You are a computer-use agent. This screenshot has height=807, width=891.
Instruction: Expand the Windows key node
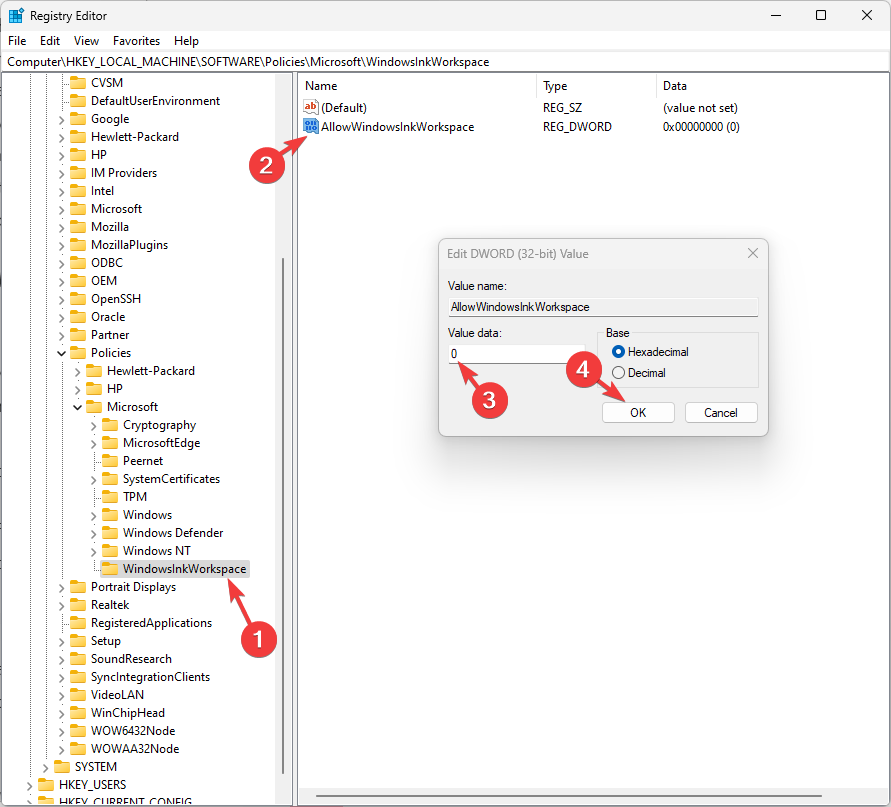(94, 514)
